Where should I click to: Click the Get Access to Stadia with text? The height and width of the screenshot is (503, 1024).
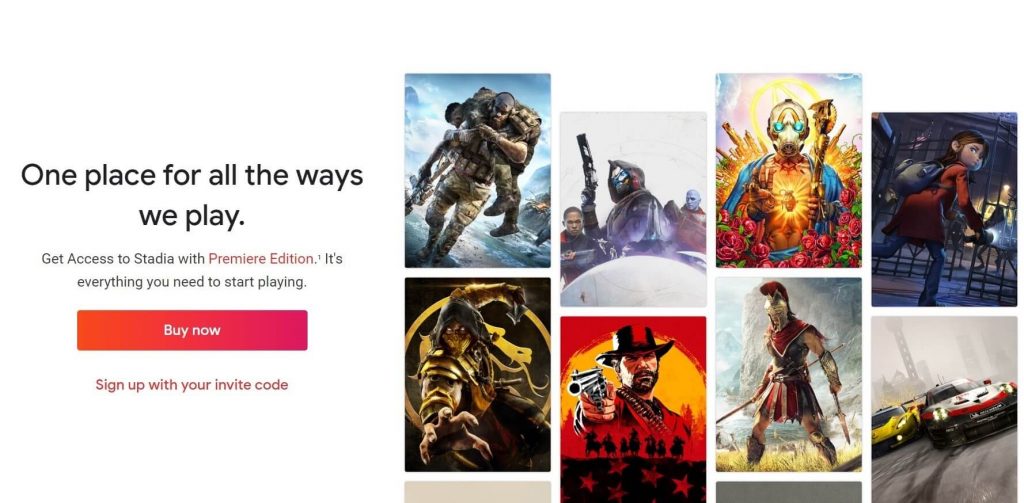(123, 259)
